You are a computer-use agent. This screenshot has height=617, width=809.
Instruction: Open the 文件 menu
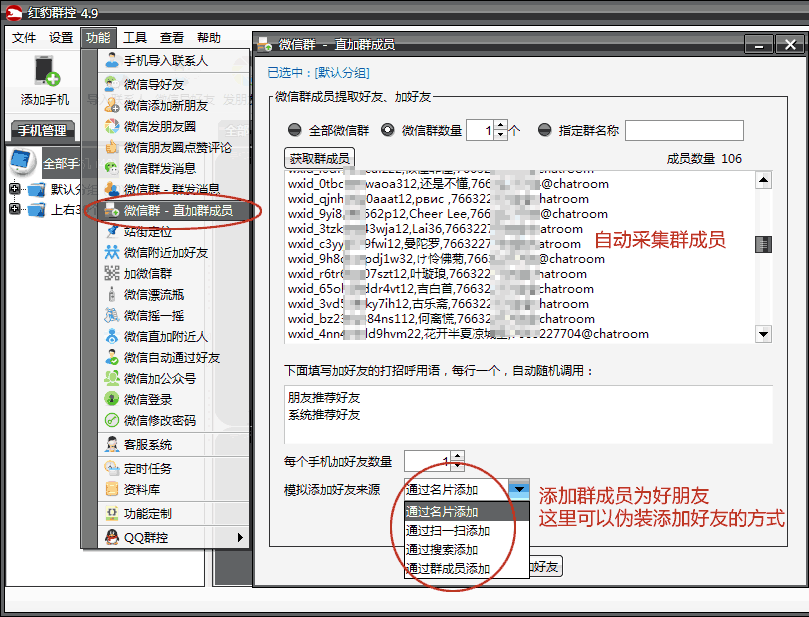click(x=24, y=38)
